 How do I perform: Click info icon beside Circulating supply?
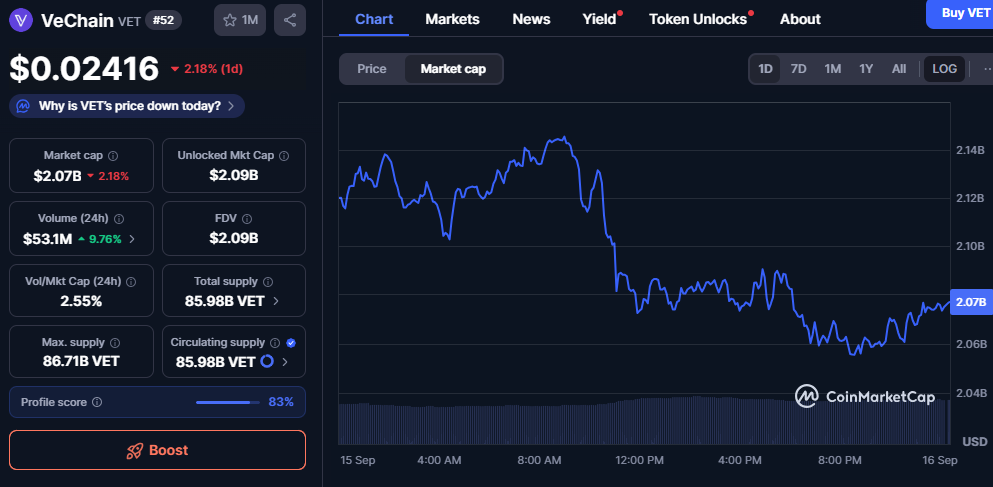(275, 343)
